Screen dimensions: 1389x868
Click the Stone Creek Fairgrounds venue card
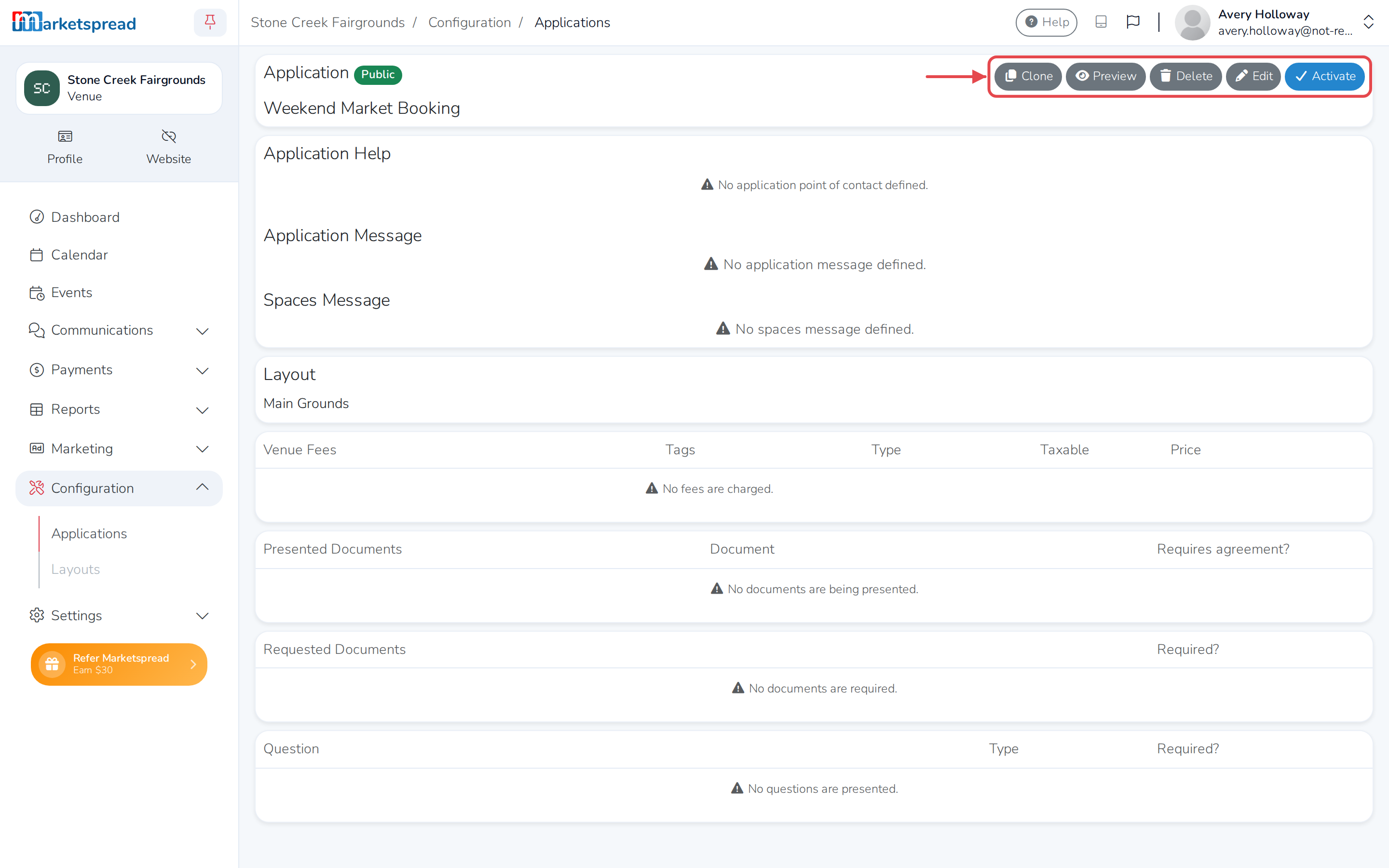119,88
